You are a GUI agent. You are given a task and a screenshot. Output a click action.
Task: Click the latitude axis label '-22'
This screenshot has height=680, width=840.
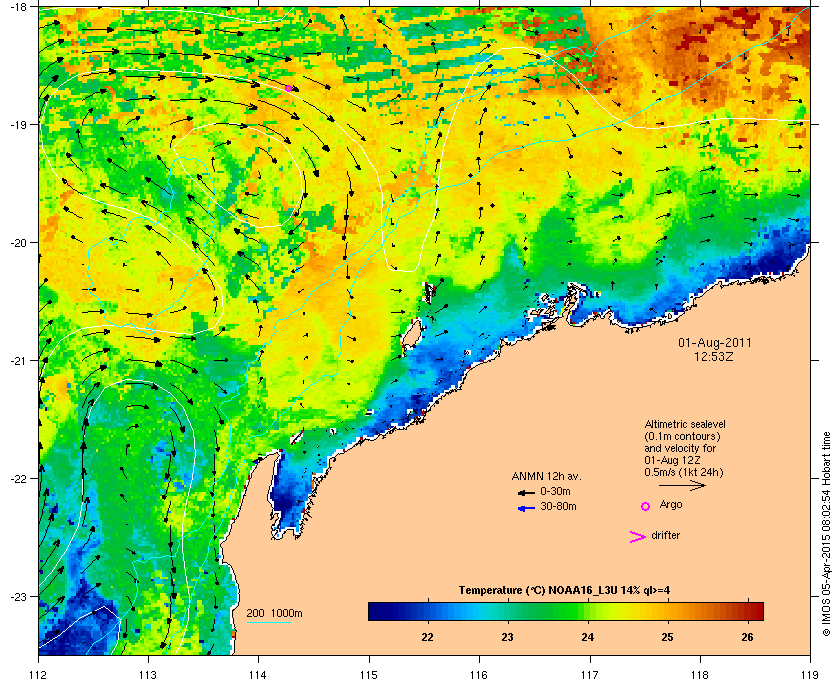18,479
